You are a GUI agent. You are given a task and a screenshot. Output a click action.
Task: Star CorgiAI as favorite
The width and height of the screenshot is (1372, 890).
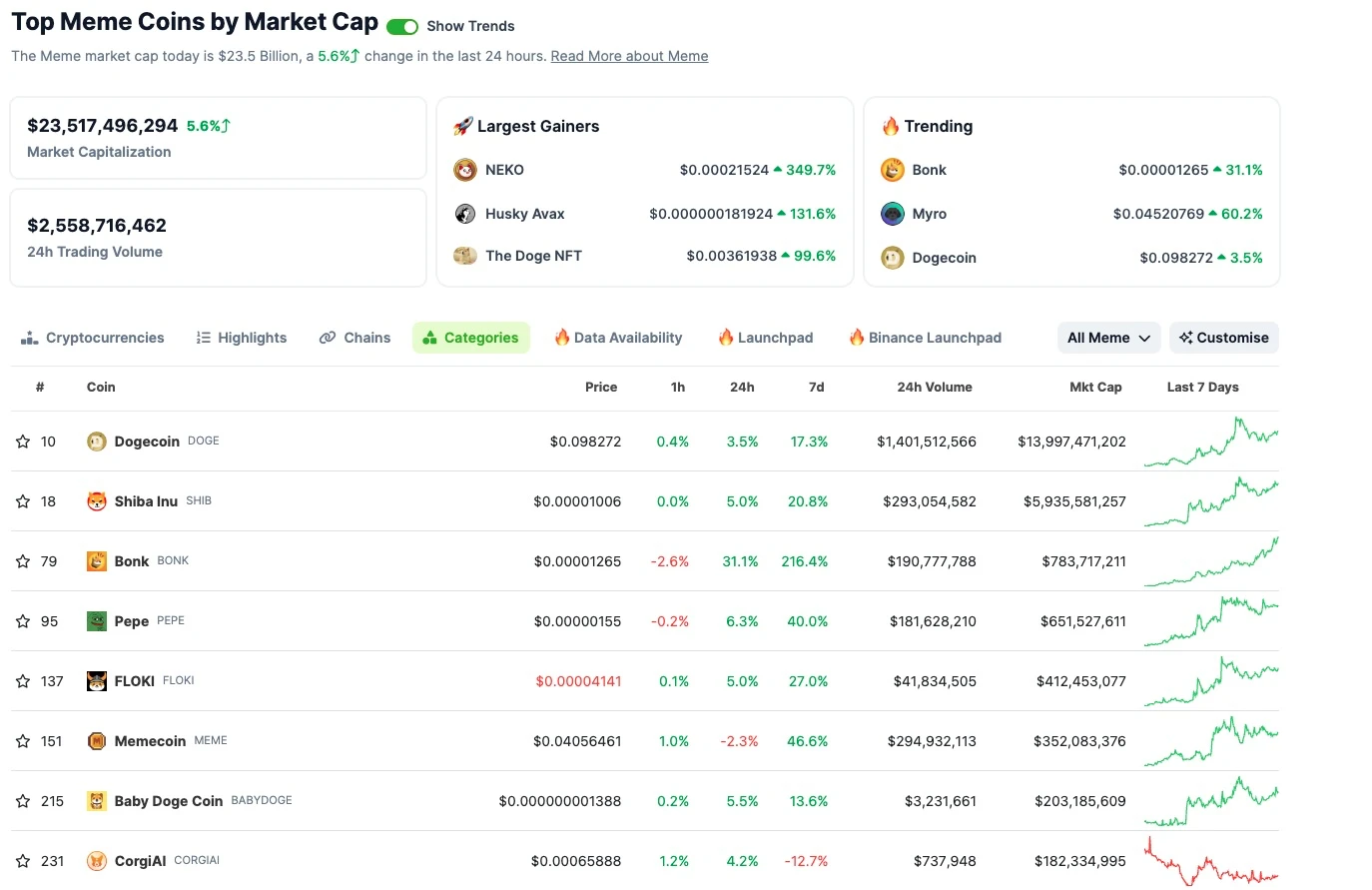(23, 861)
